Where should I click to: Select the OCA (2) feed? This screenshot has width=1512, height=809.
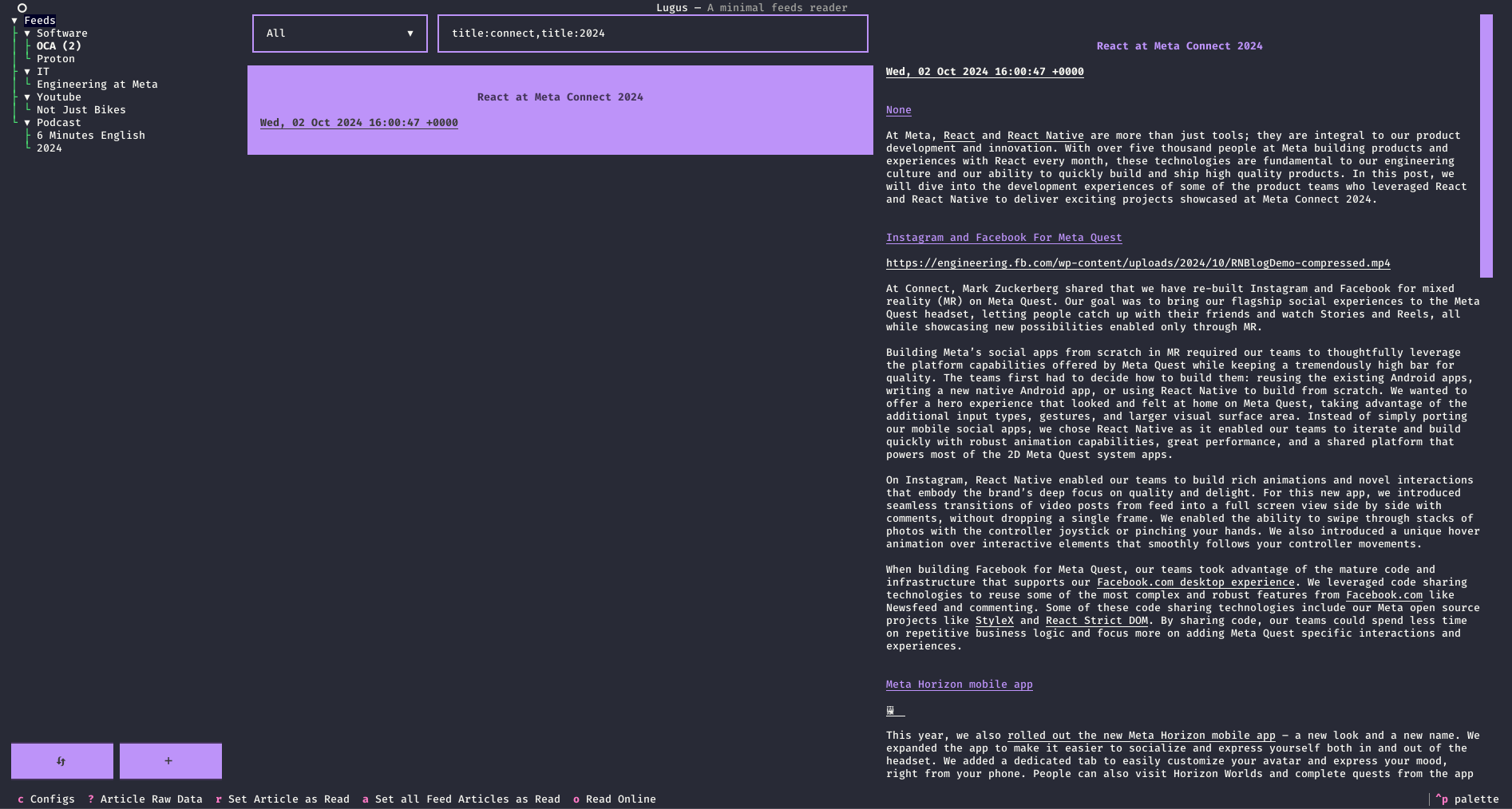click(59, 46)
